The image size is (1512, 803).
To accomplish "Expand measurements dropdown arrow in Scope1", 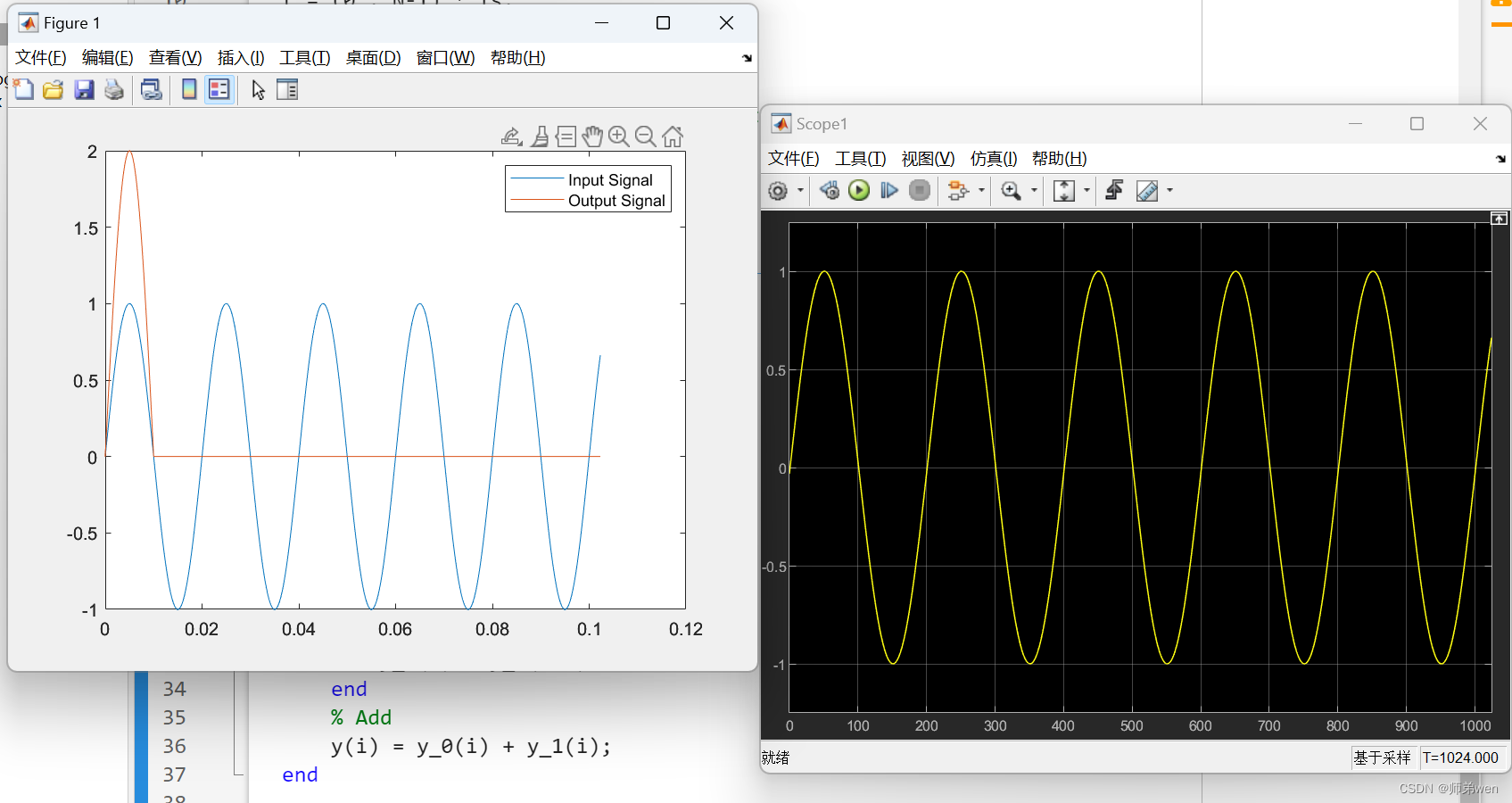I will [1169, 190].
